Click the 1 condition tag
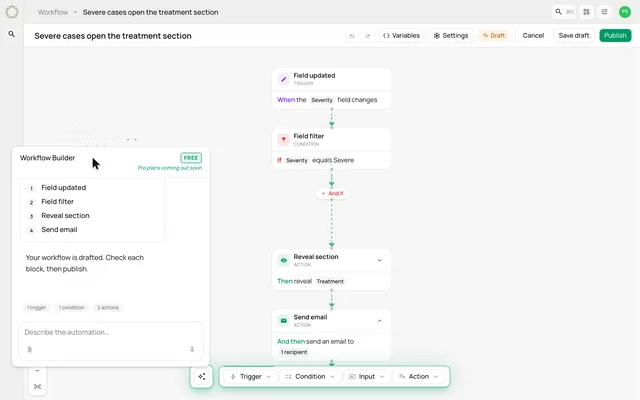 (x=71, y=307)
